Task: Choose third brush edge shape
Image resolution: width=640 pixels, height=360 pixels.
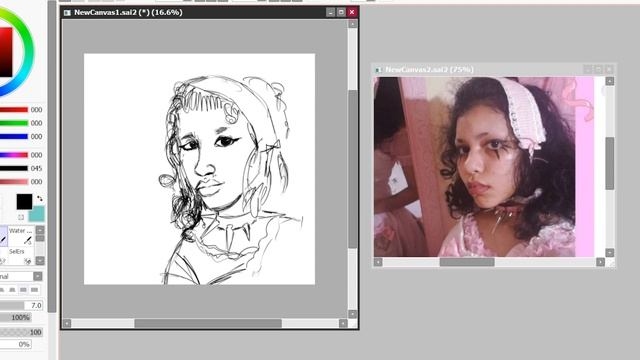Action: click(24, 290)
